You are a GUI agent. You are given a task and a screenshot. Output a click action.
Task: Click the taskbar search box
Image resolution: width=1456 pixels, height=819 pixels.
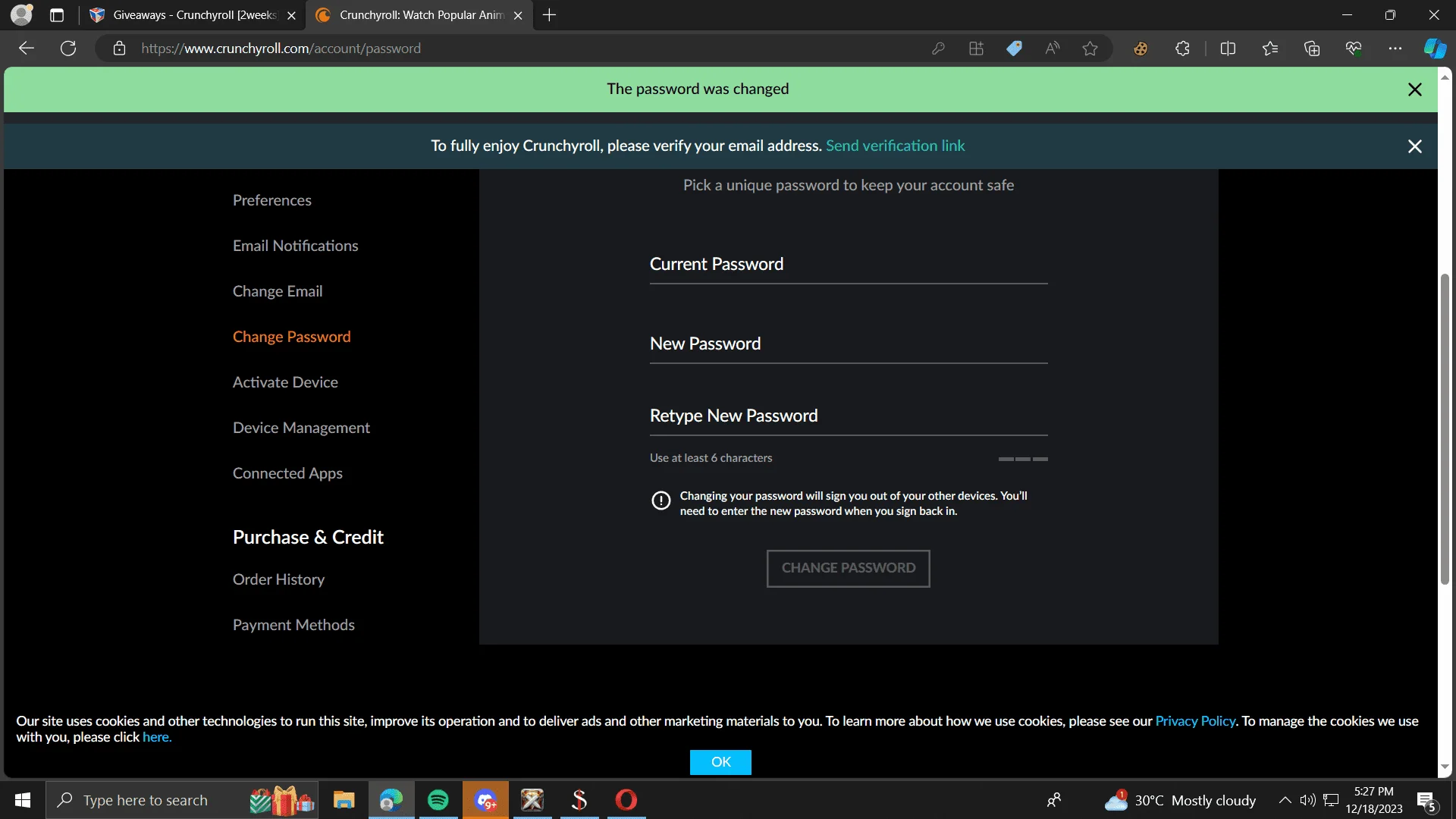tap(182, 800)
